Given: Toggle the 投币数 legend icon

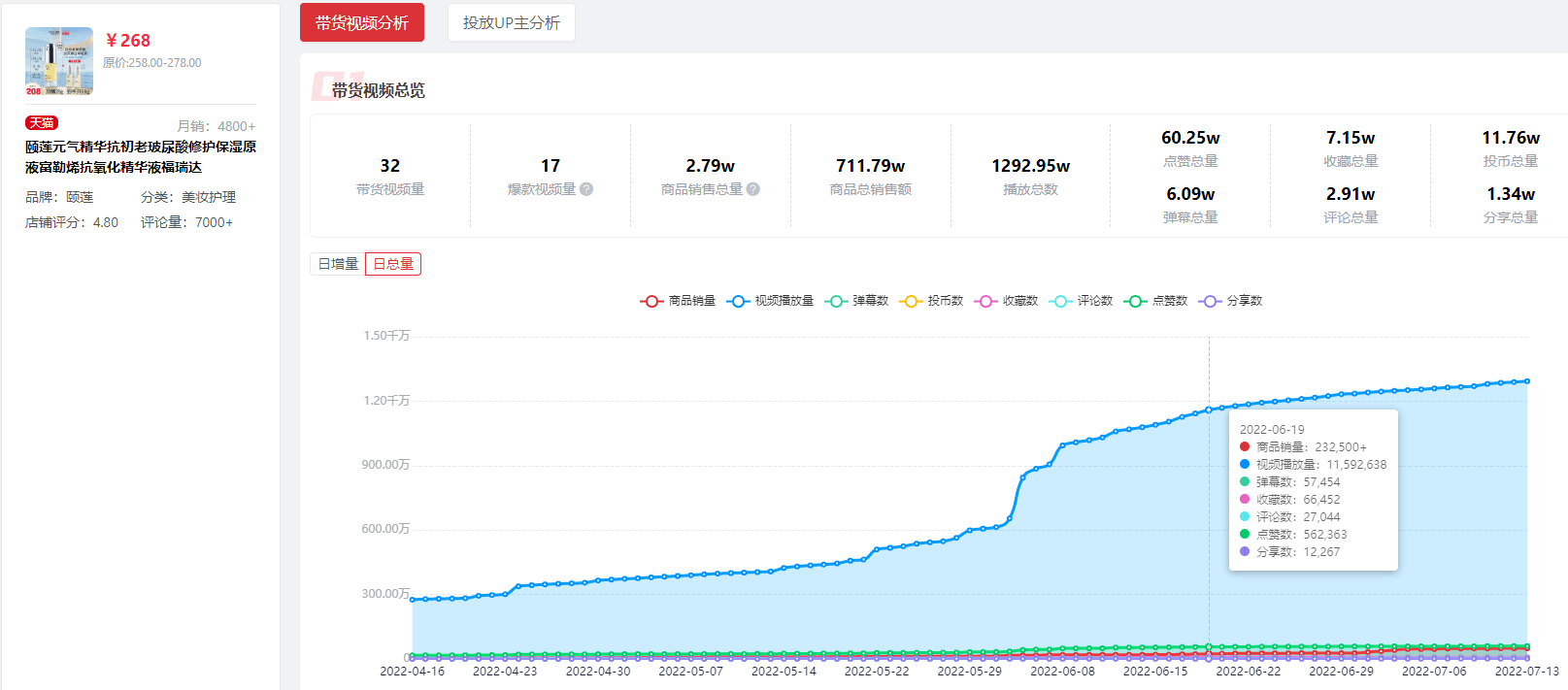Looking at the screenshot, I should (911, 301).
